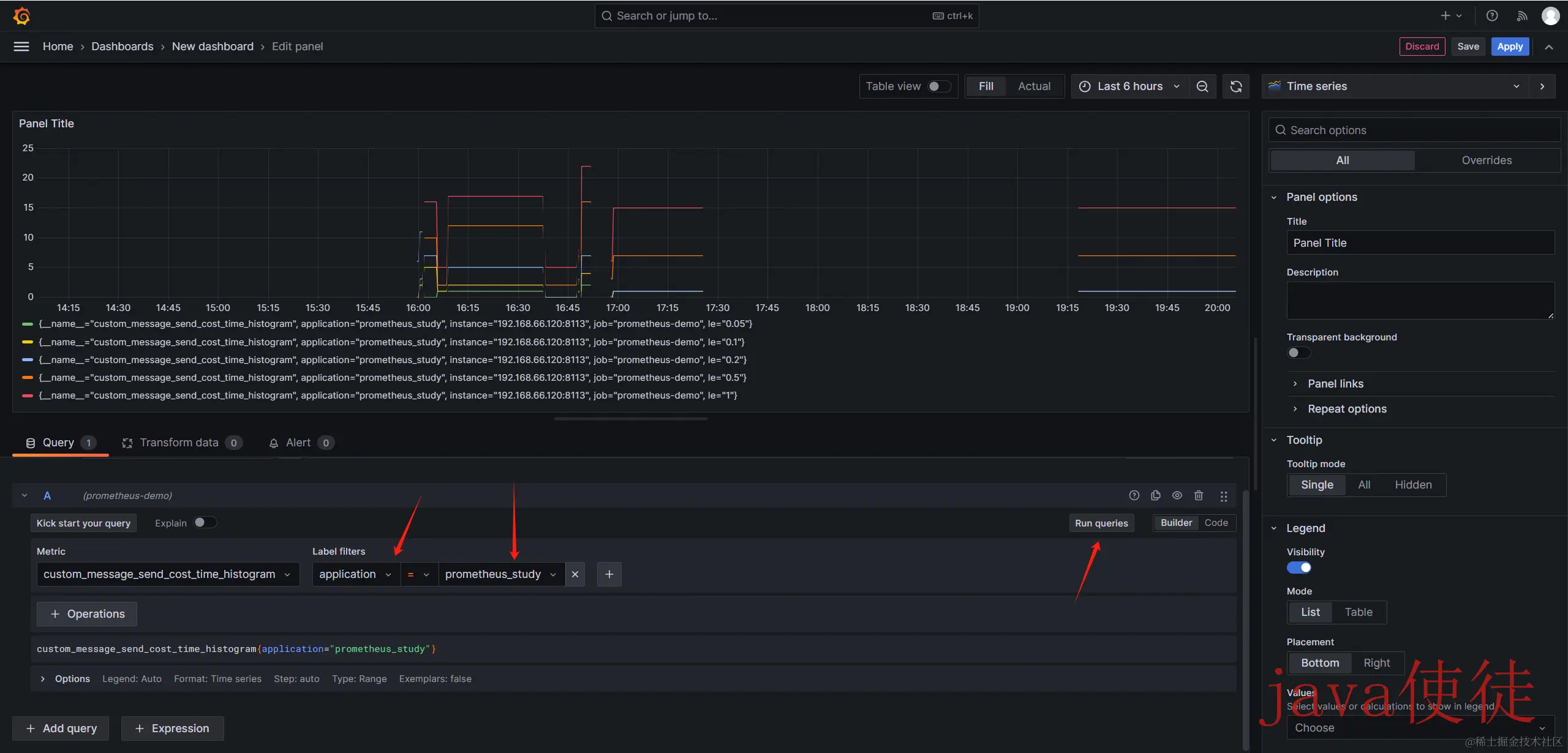Image resolution: width=1568 pixels, height=753 pixels.
Task: Click the Discard button
Action: click(1422, 47)
